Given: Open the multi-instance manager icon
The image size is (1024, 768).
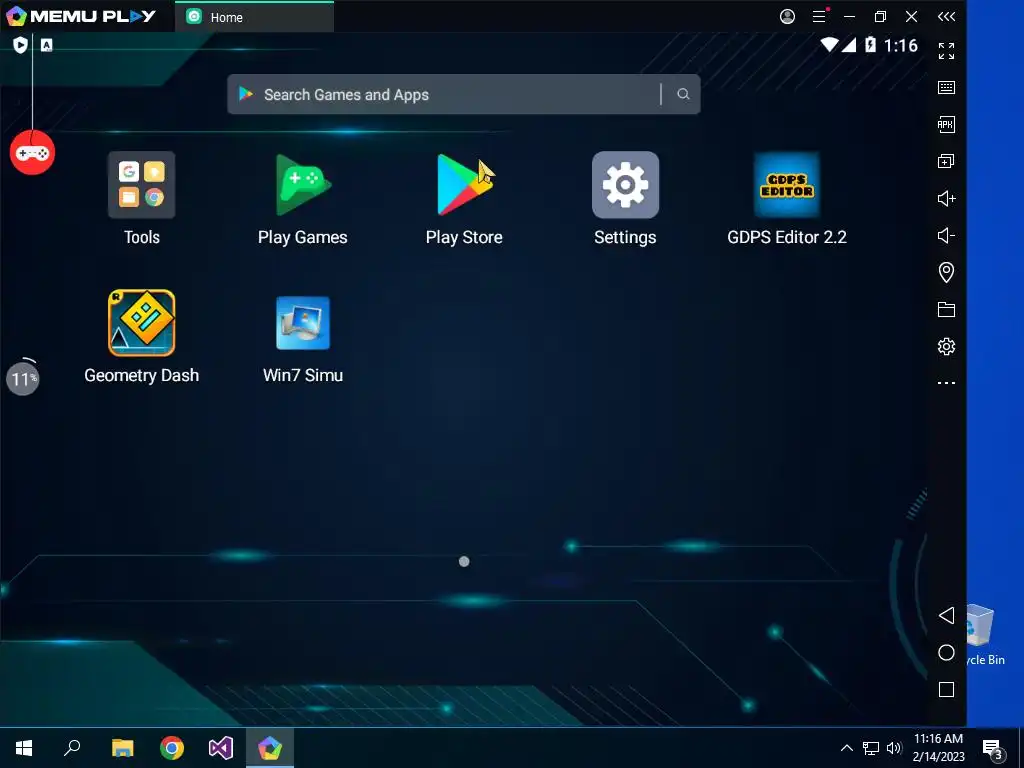Looking at the screenshot, I should (x=946, y=161).
